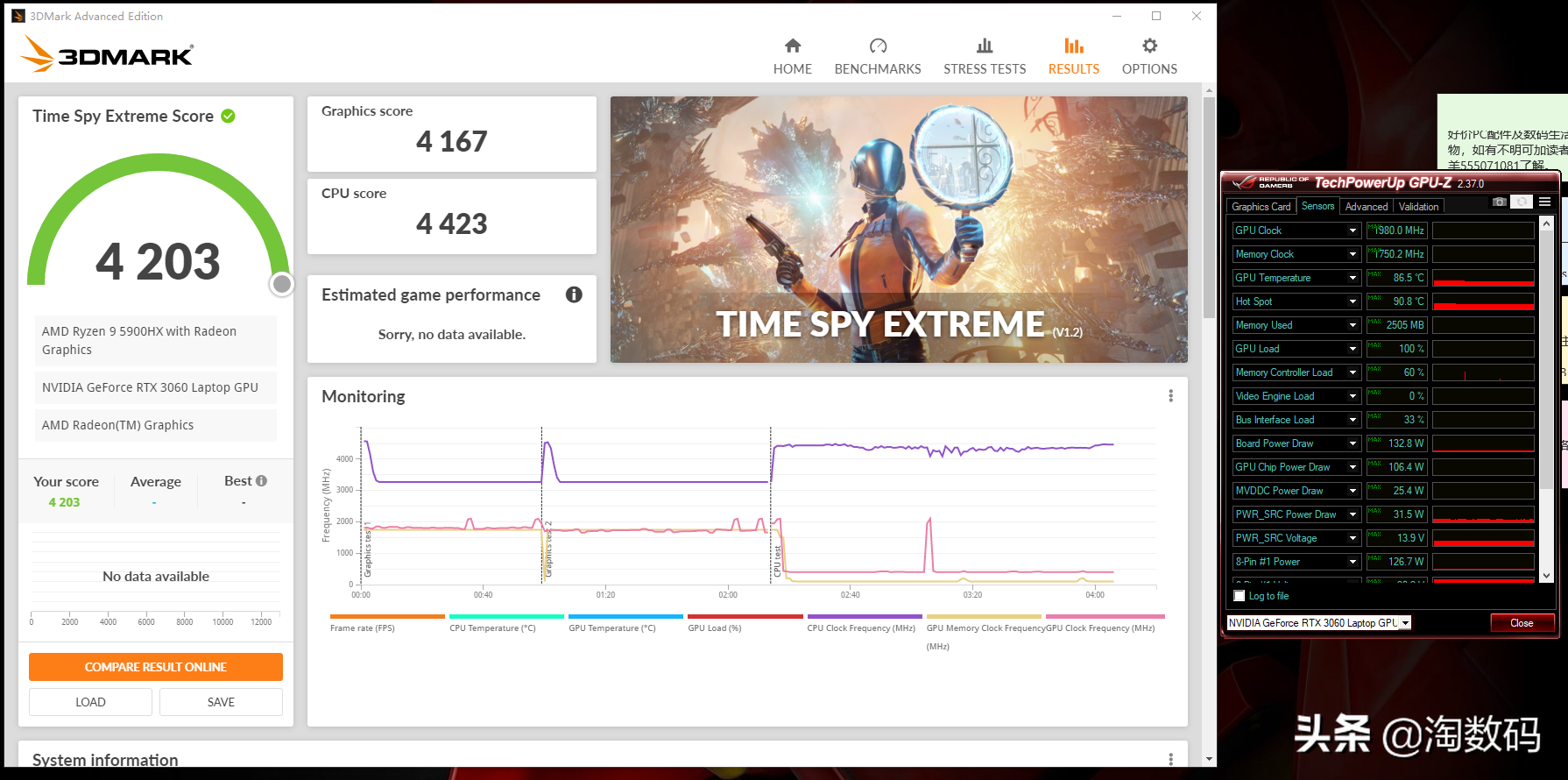
Task: Switch to GPU-Z Advanced tab
Action: coord(1366,207)
